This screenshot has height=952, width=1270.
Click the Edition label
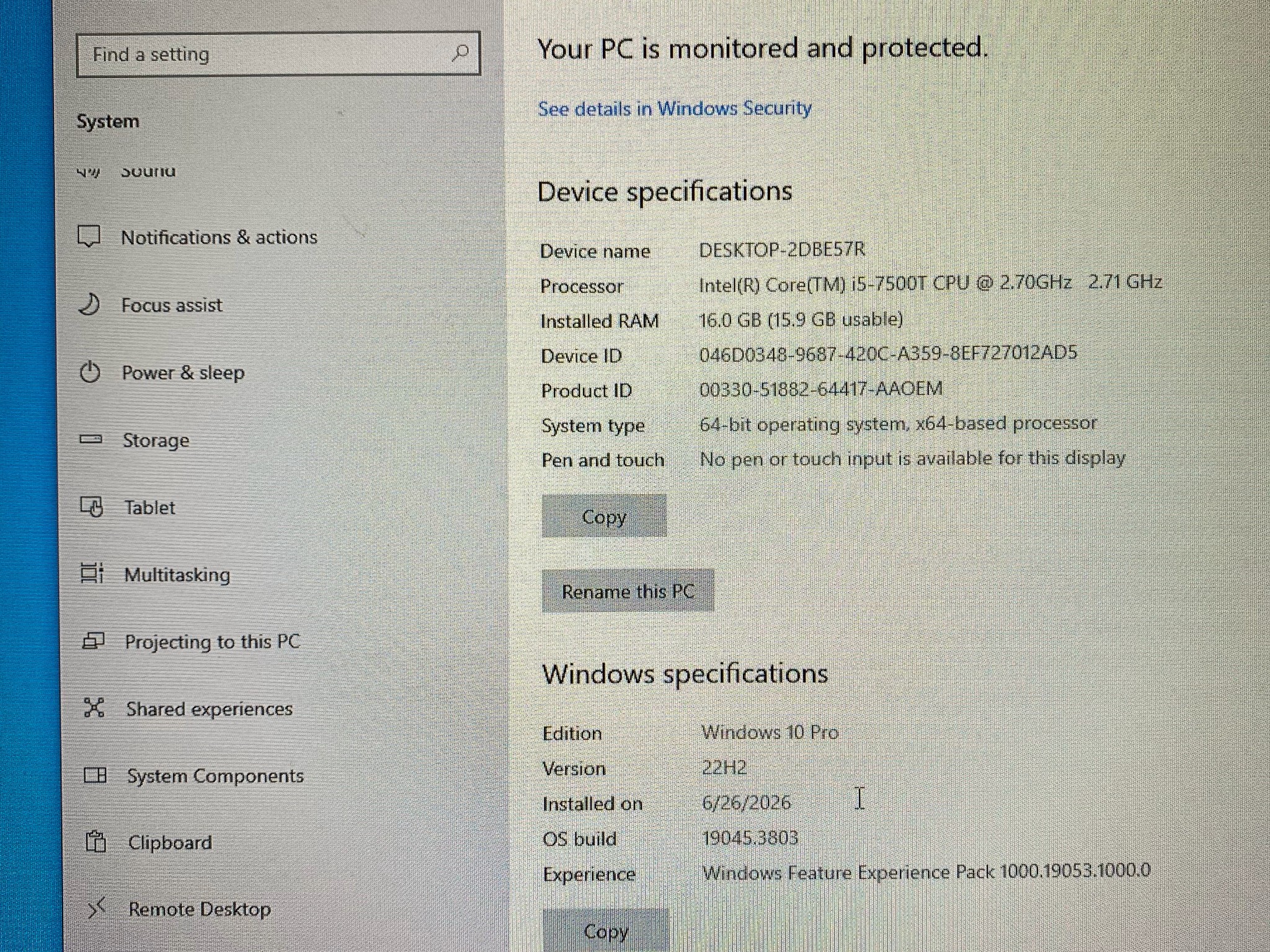coord(572,734)
